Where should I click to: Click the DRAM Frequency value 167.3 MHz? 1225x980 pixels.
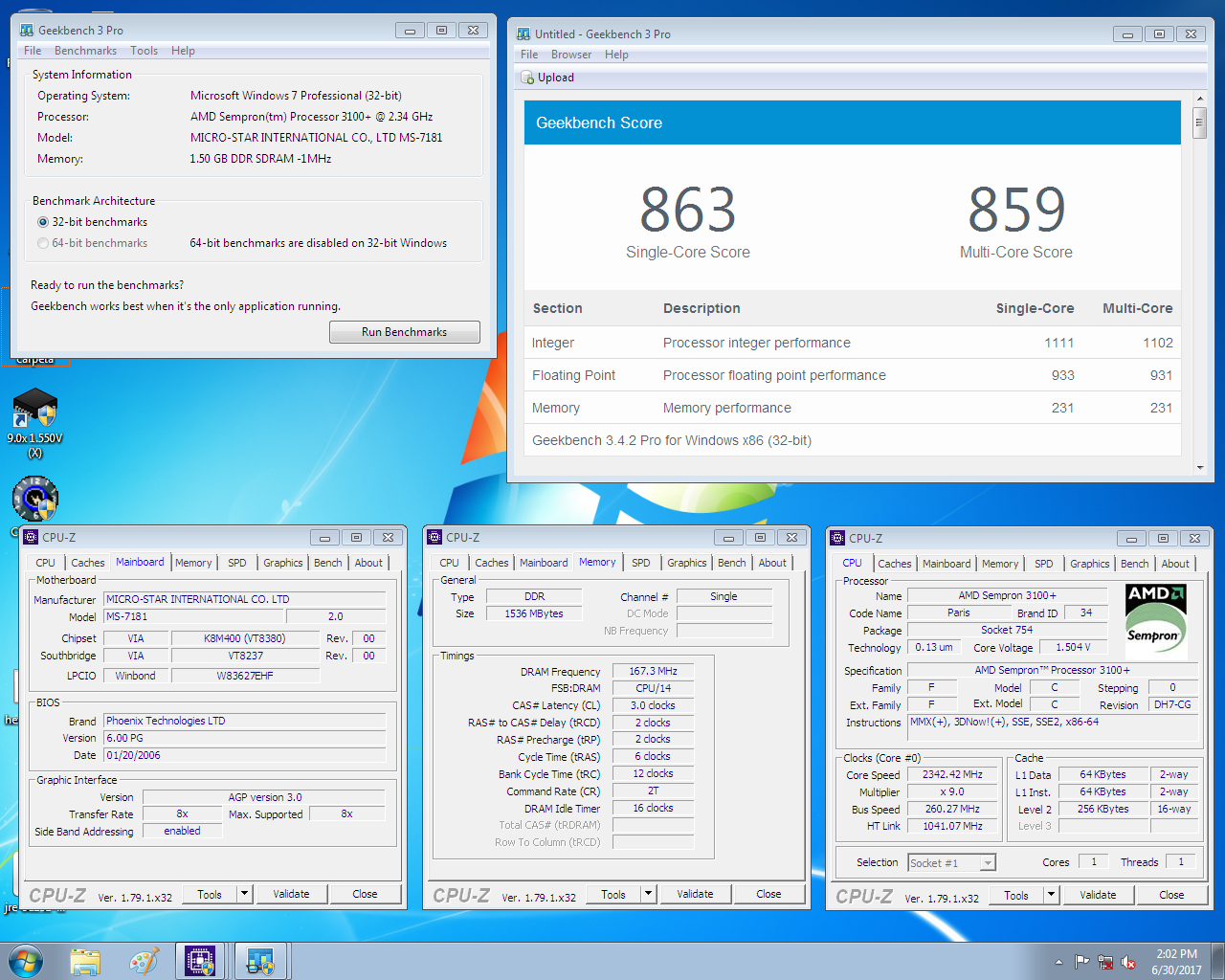pos(653,671)
